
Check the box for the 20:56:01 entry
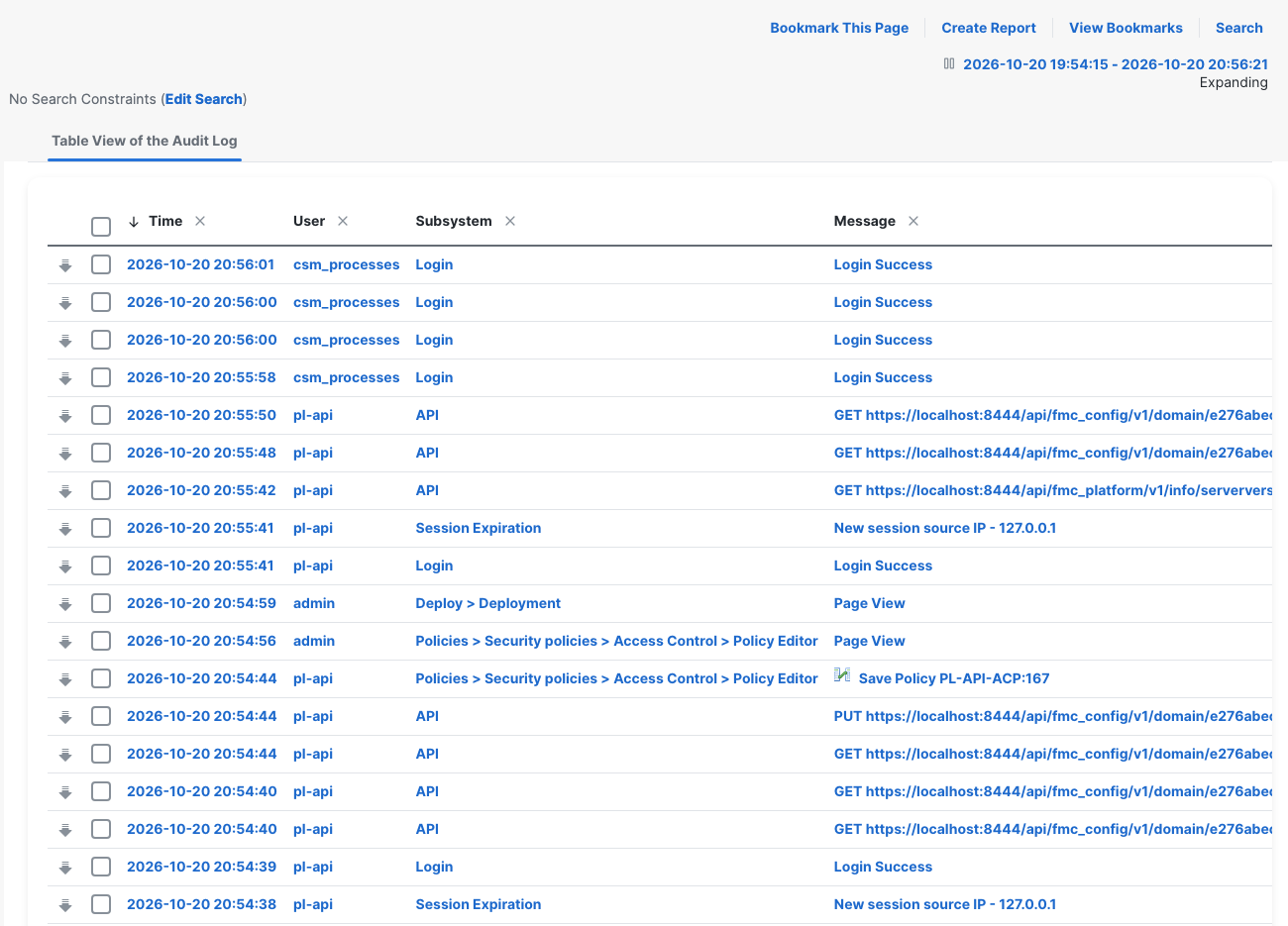(x=101, y=264)
